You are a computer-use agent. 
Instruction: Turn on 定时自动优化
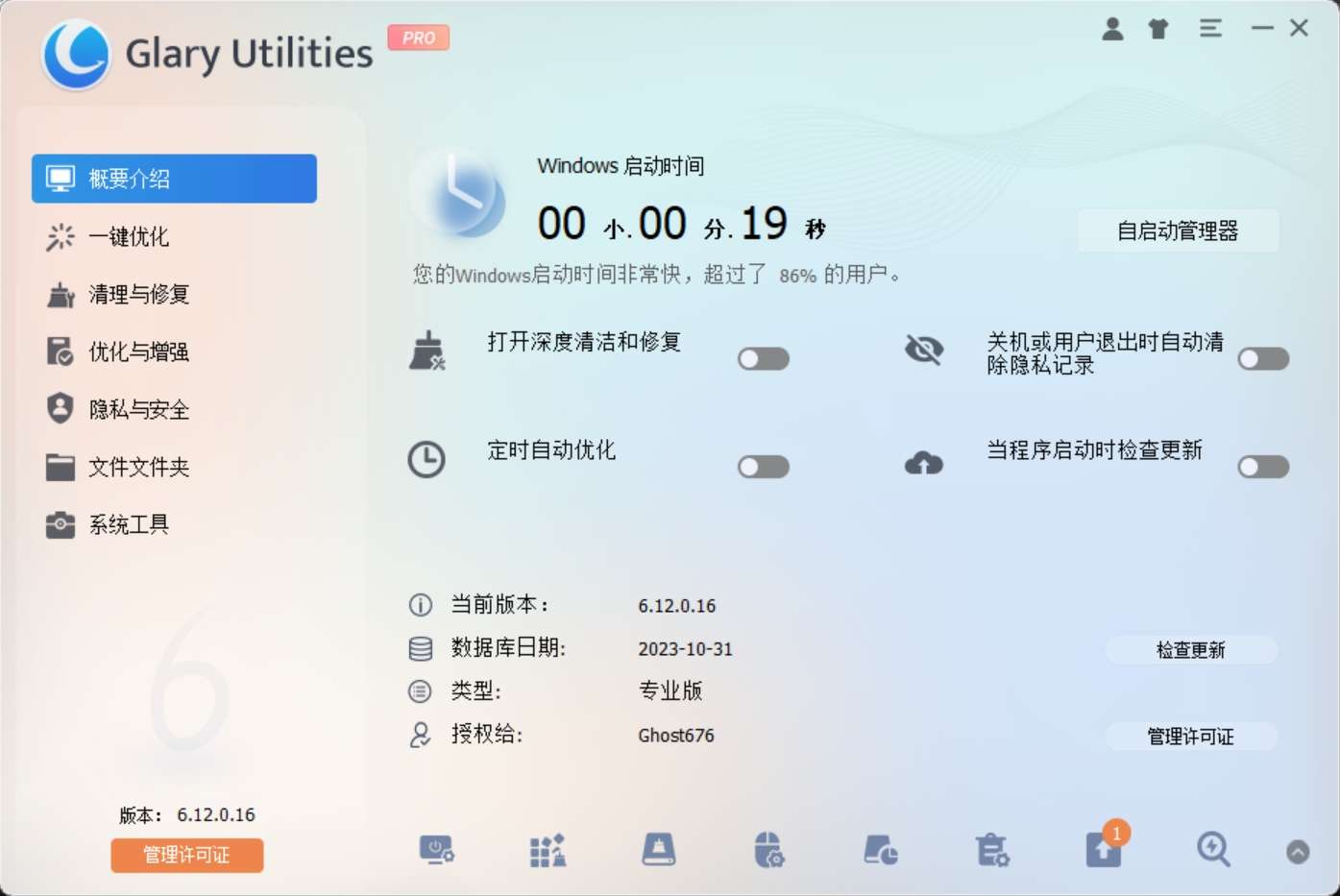(x=764, y=466)
